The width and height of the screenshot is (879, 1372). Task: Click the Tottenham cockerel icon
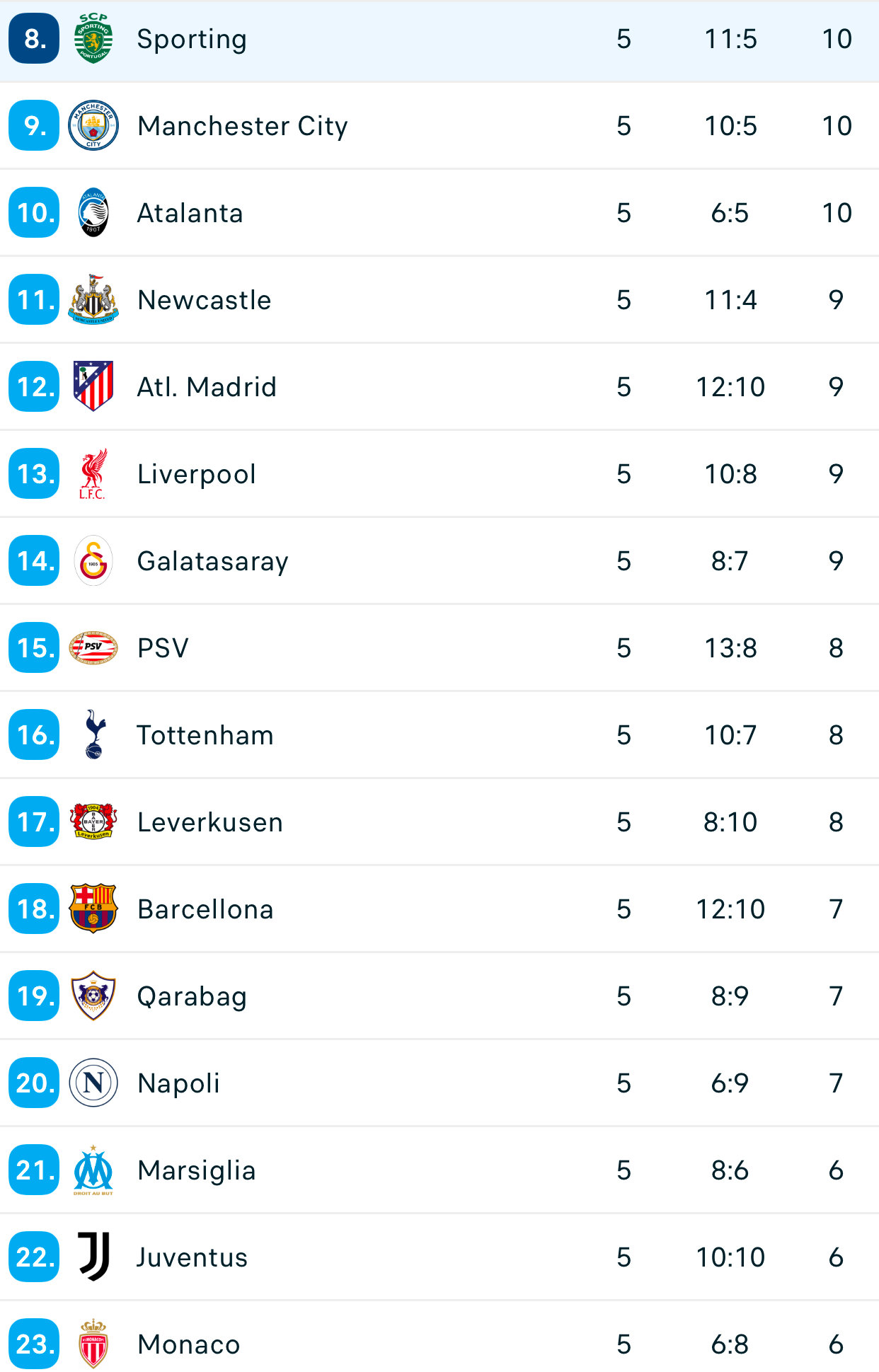[x=93, y=735]
